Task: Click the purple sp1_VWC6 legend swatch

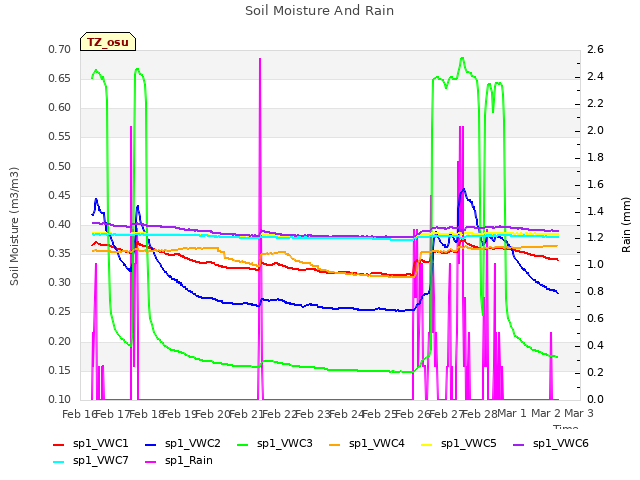Action: point(519,444)
